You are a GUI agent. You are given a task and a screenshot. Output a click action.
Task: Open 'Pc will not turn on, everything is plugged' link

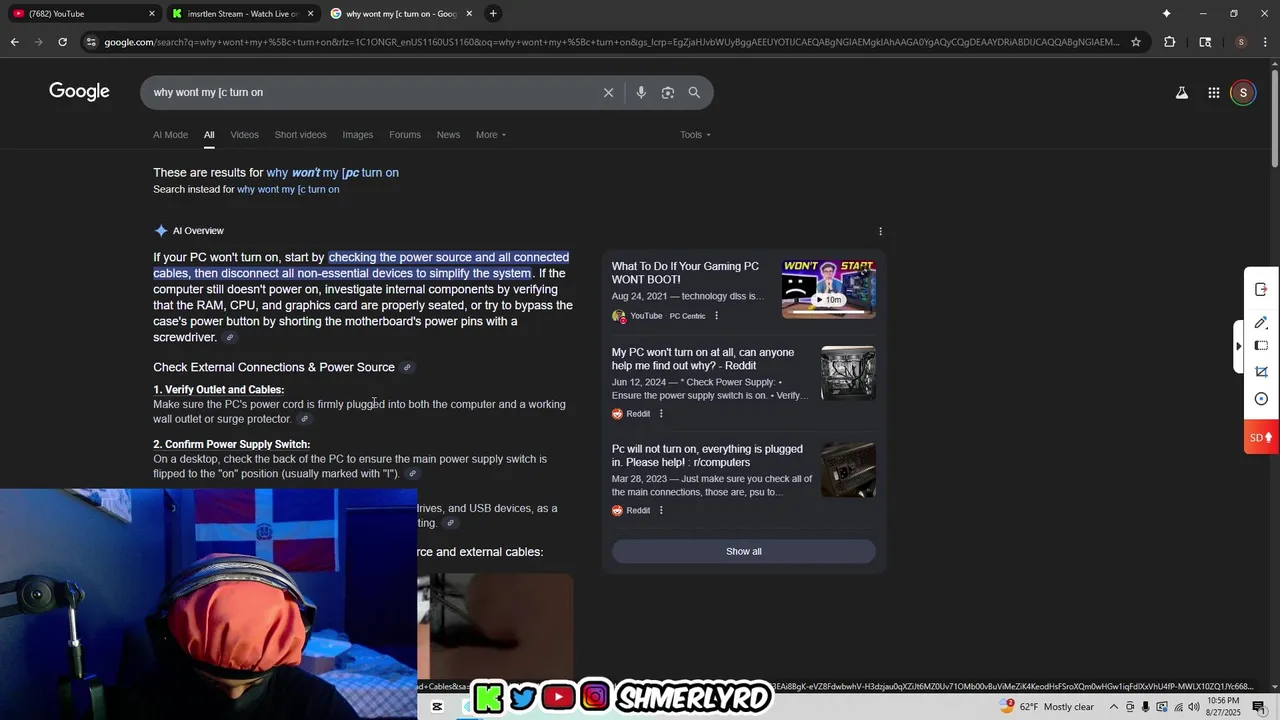[x=707, y=456]
